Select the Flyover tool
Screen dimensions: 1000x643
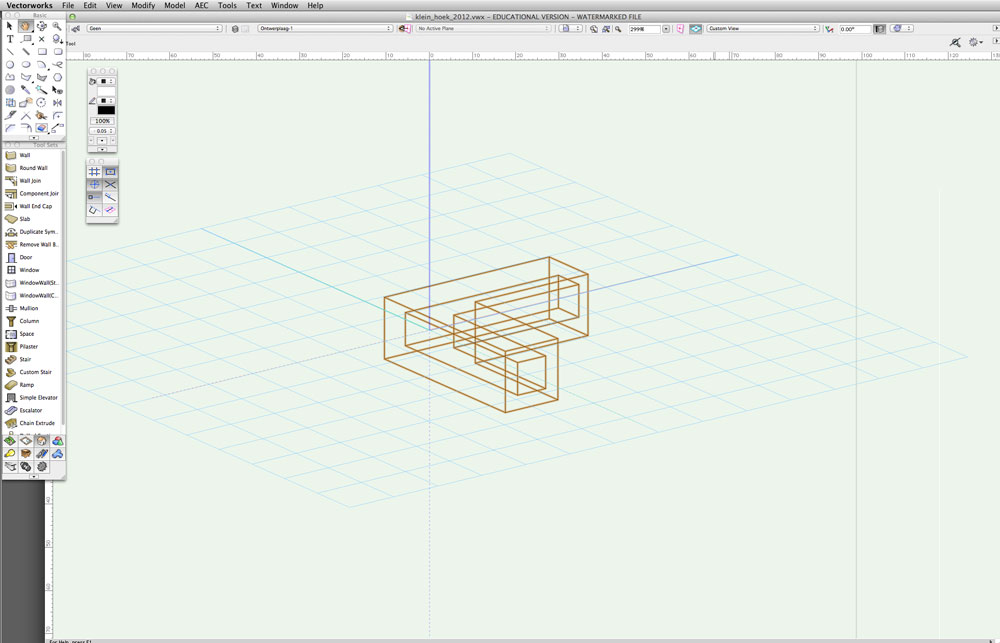point(41,26)
